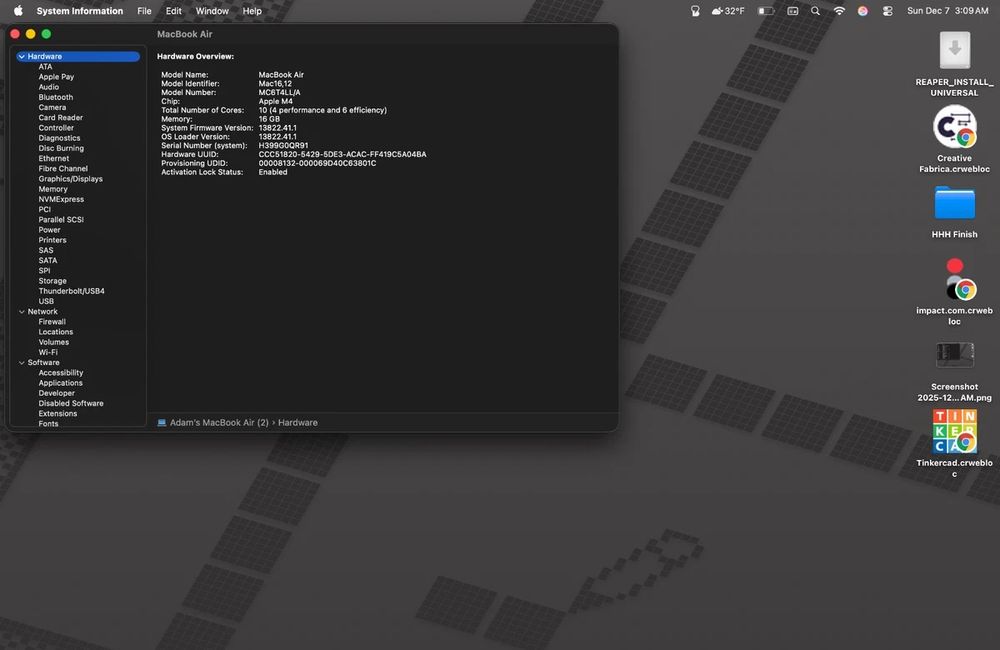1000x650 pixels.
Task: Select REAPER_INSTALL_UNIVERSAL desktop icon
Action: 954,50
